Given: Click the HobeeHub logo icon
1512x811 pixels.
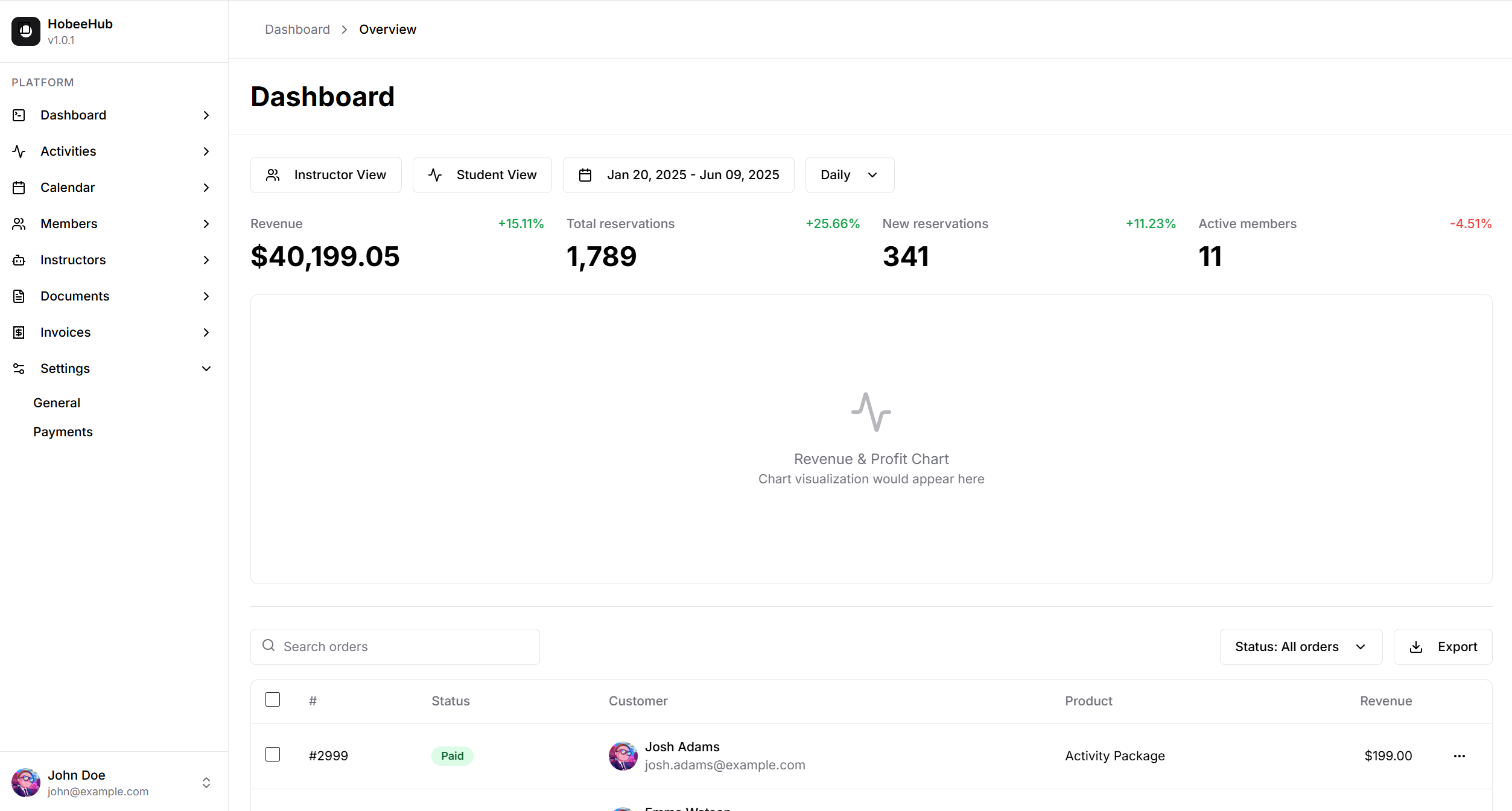Looking at the screenshot, I should click(x=26, y=31).
